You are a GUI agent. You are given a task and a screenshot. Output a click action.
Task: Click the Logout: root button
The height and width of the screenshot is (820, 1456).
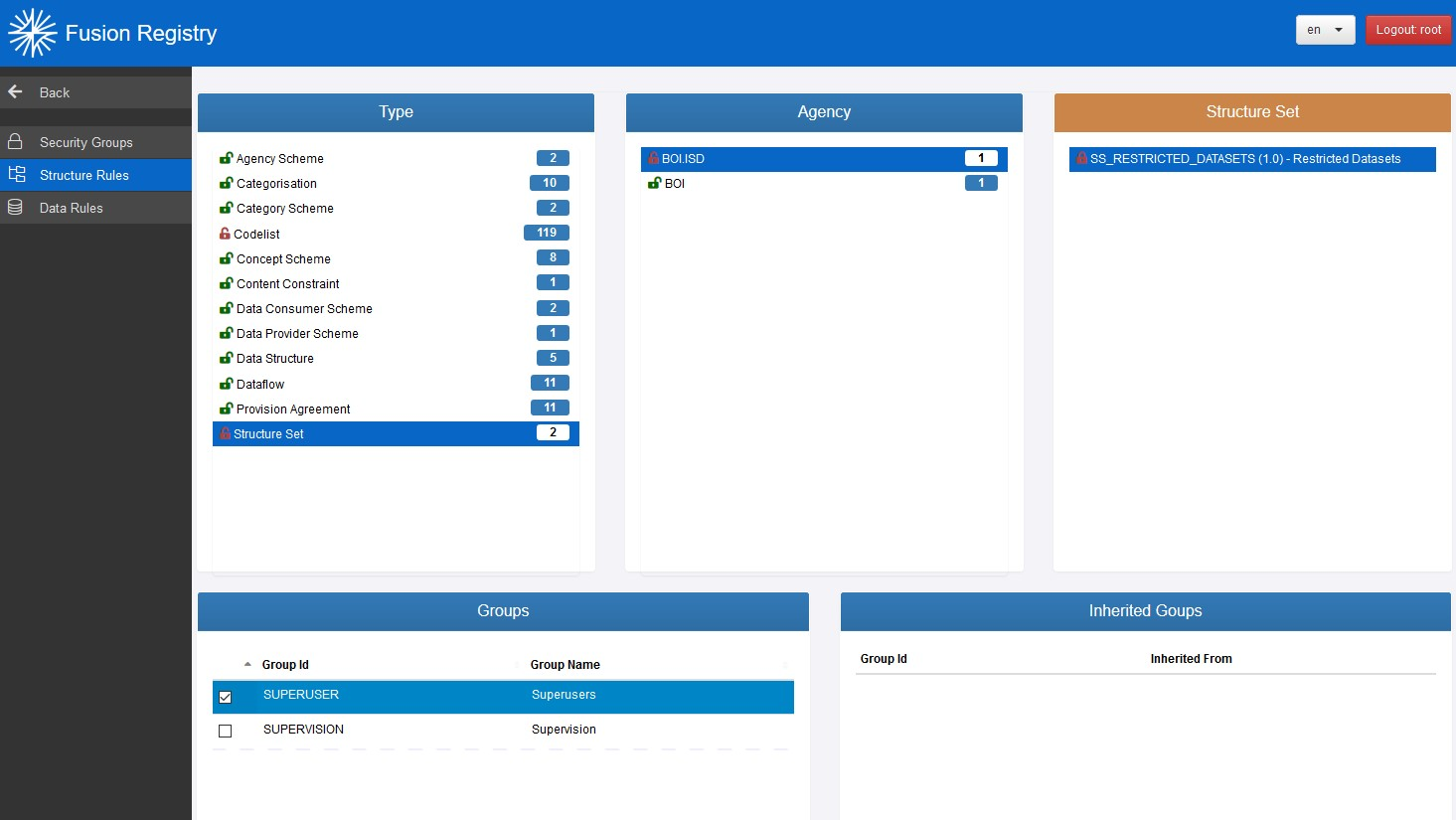1407,30
